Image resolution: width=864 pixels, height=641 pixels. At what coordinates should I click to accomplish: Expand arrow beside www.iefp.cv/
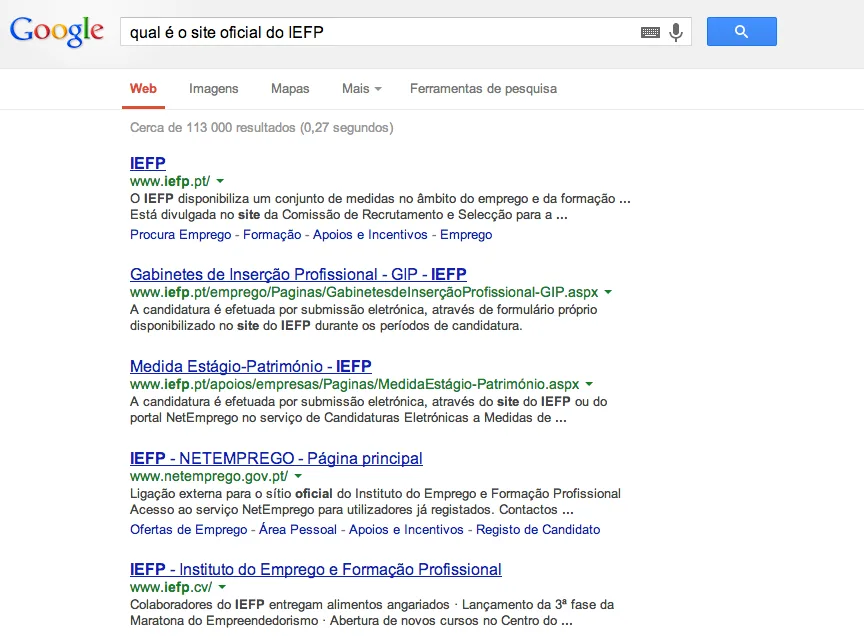[222, 587]
